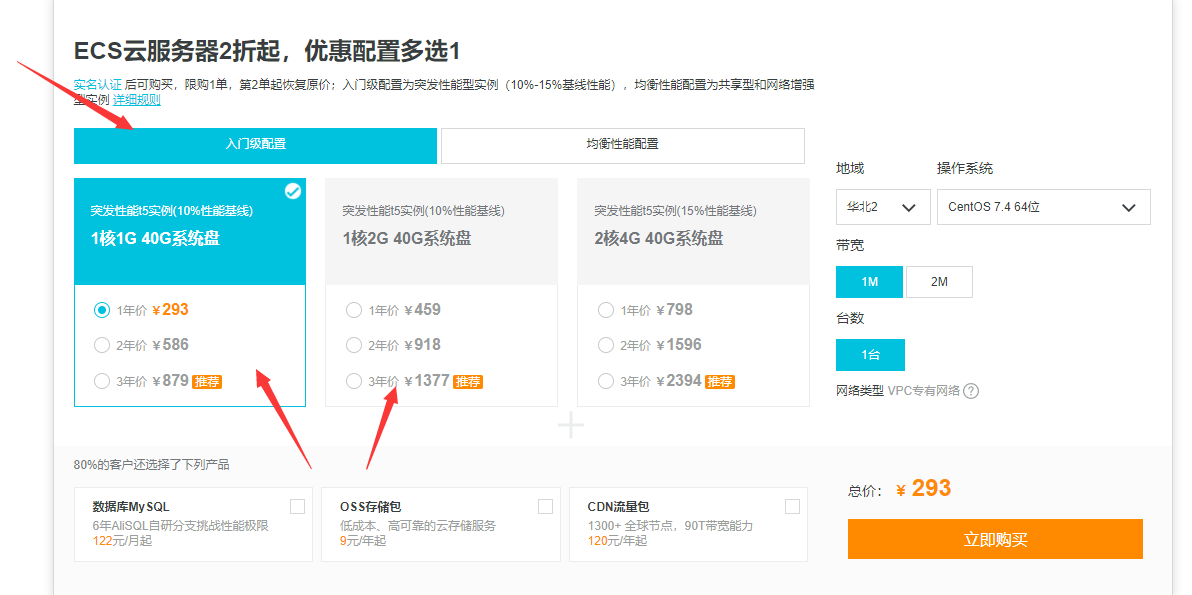Screen dimensions: 1192x595
Task: Select the 2M bandwidth option
Action: coord(939,282)
